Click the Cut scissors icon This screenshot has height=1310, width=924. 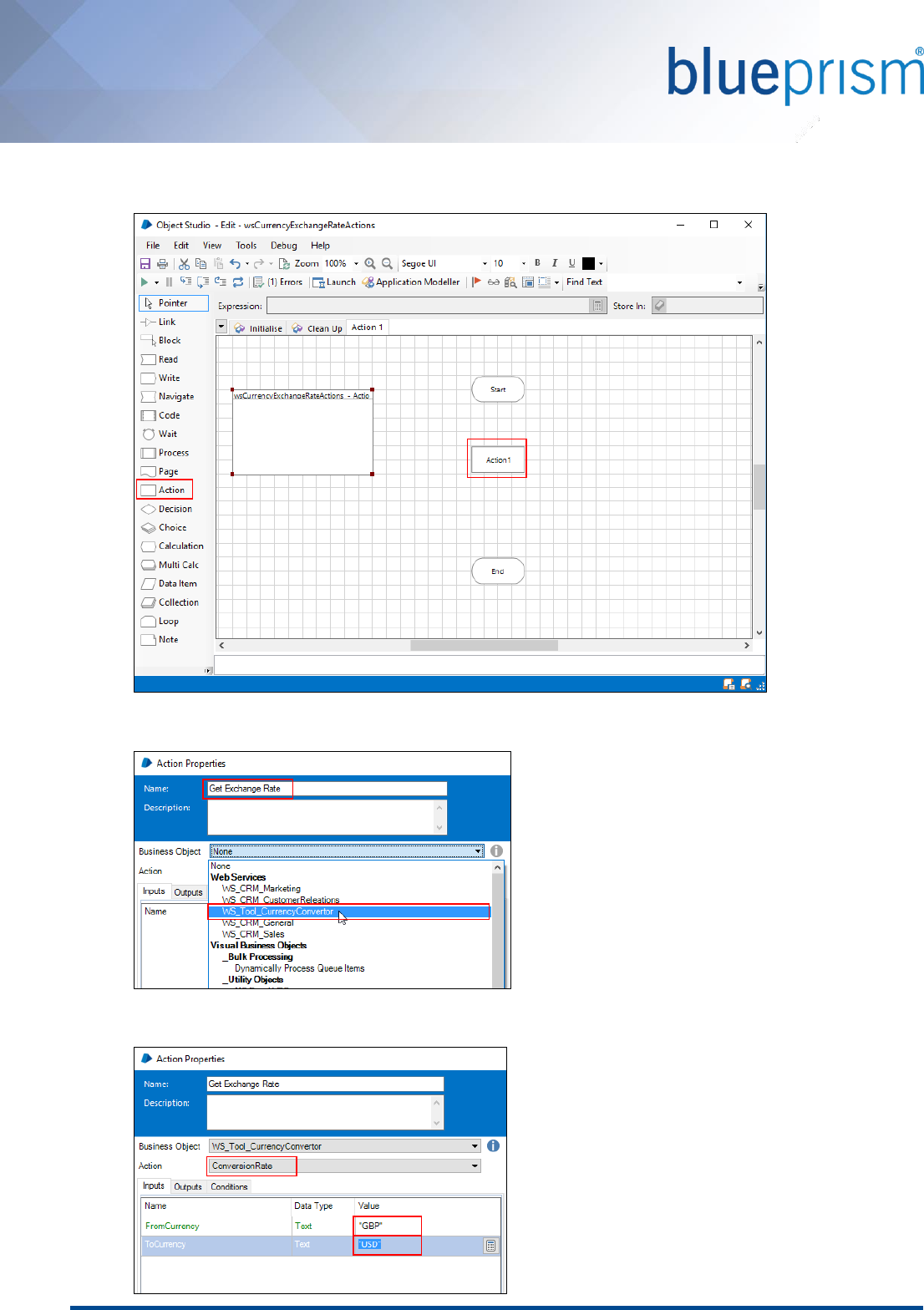(x=184, y=264)
